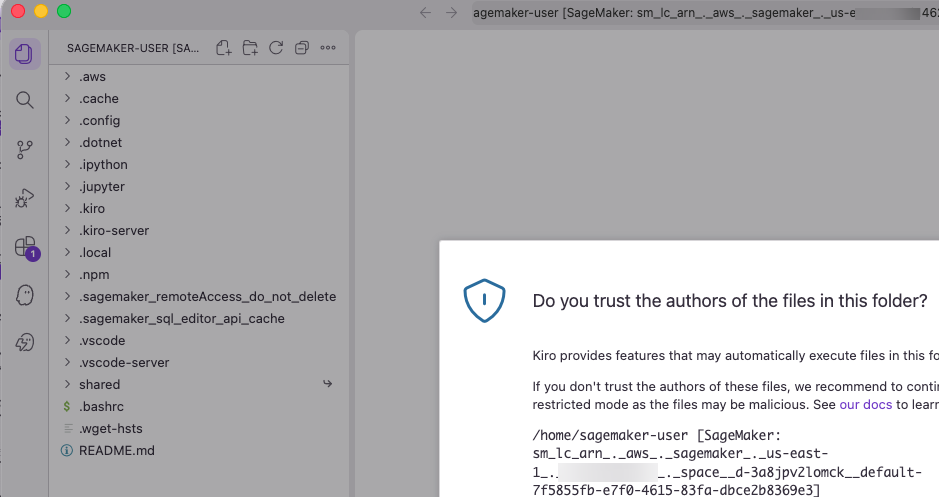Open the Extensions view with badge

click(x=26, y=247)
